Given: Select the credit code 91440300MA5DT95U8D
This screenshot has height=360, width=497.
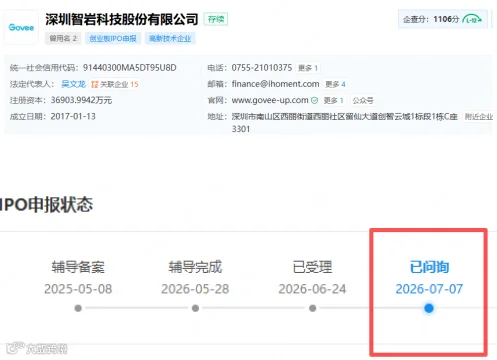Looking at the screenshot, I should pyautogui.click(x=130, y=68).
